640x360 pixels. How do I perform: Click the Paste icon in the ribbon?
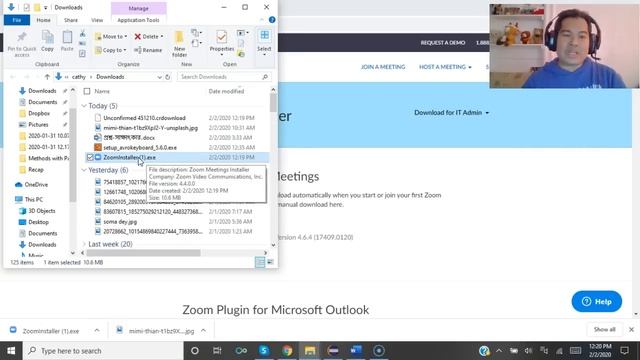click(67, 37)
